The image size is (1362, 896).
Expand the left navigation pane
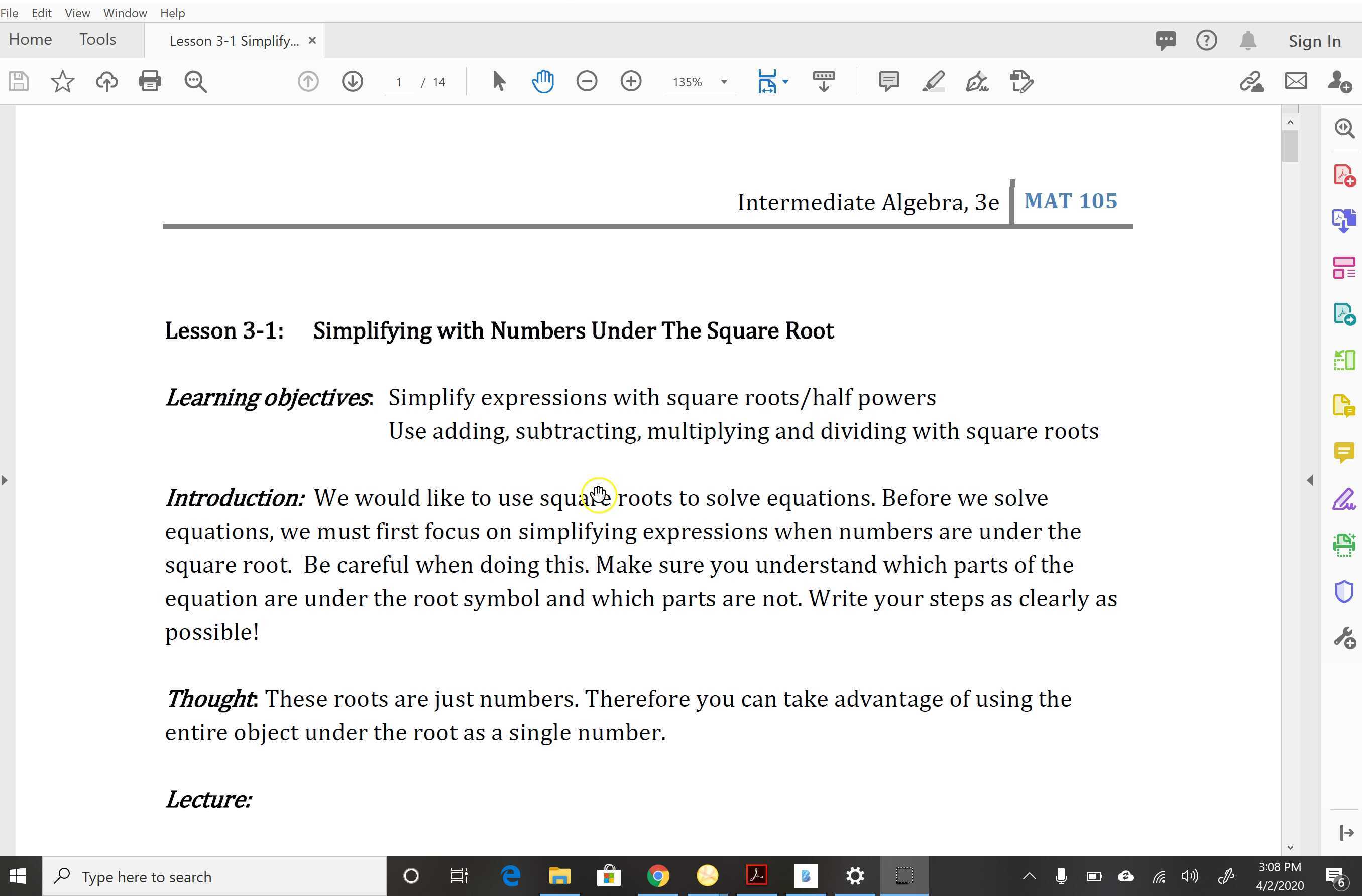(5, 480)
